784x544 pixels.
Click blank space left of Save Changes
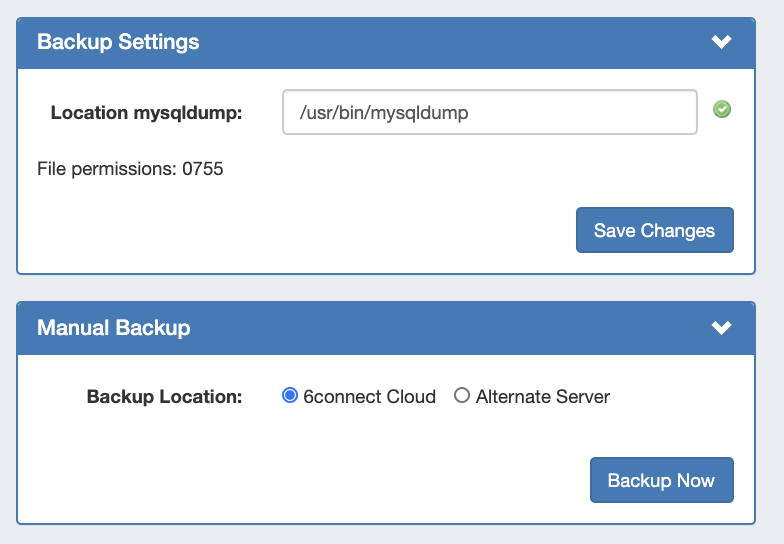(x=300, y=230)
